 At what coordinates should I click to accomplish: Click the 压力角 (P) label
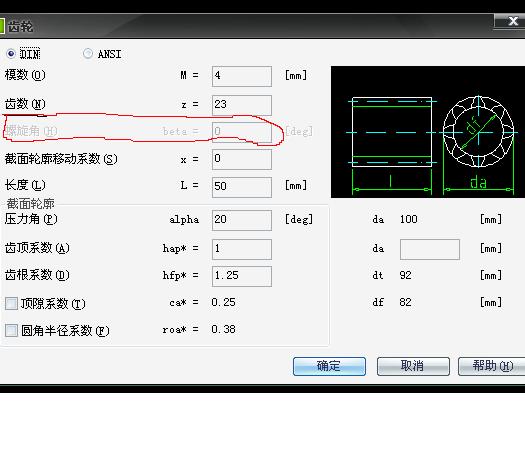pyautogui.click(x=31, y=219)
